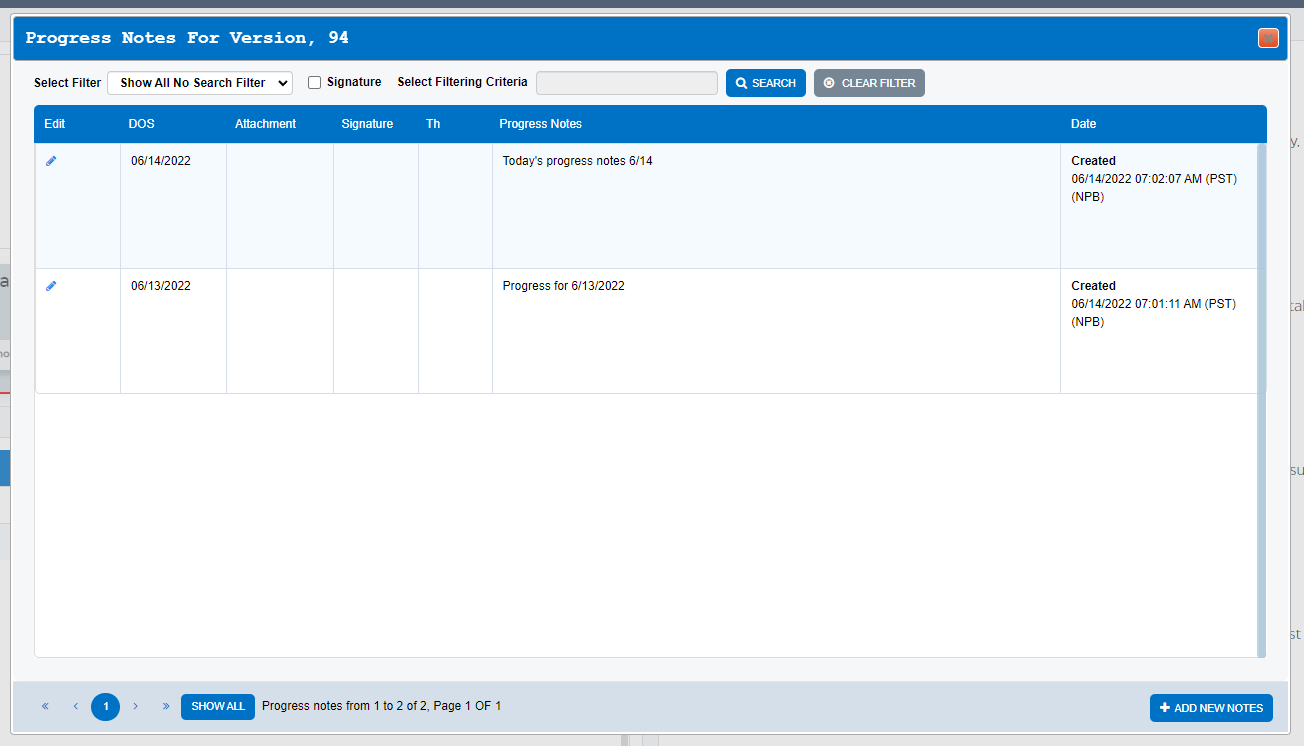
Task: Edit the 06/13/2022 progress note pencil icon
Action: tap(51, 286)
